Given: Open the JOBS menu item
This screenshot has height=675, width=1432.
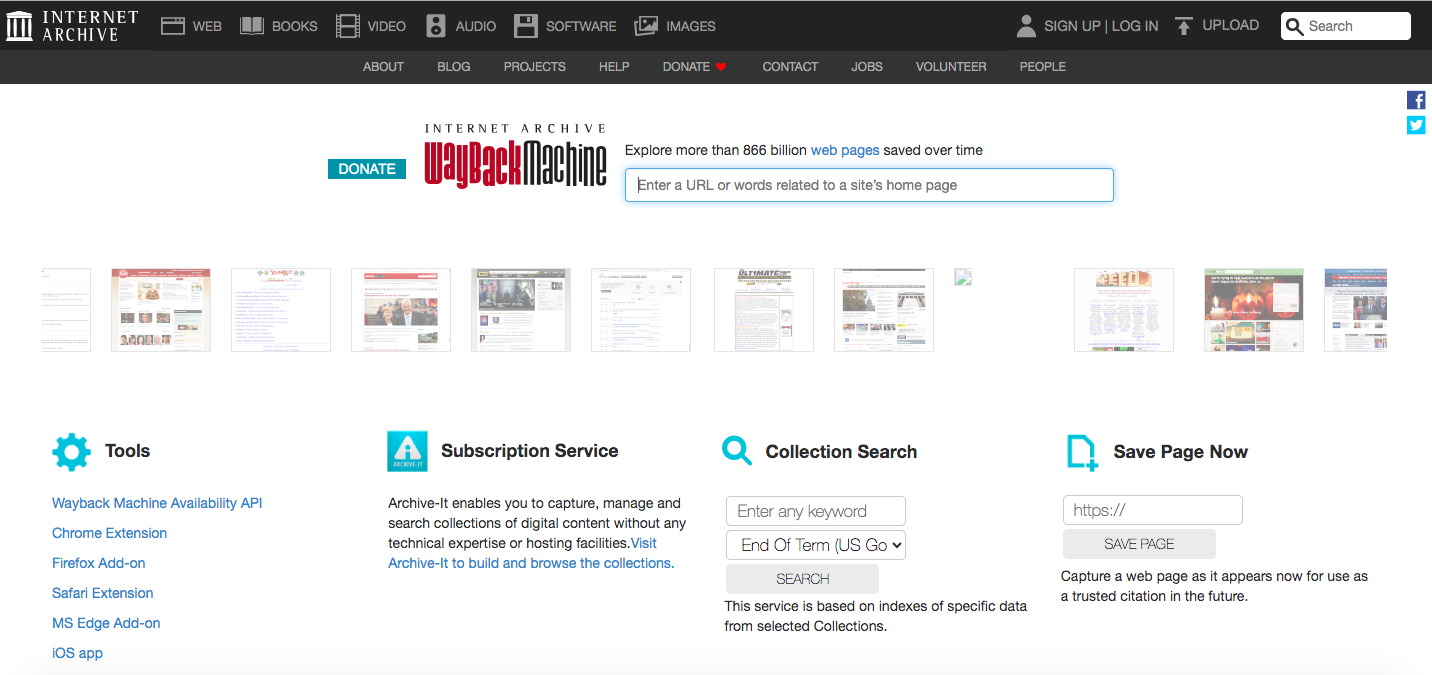Looking at the screenshot, I should 867,67.
